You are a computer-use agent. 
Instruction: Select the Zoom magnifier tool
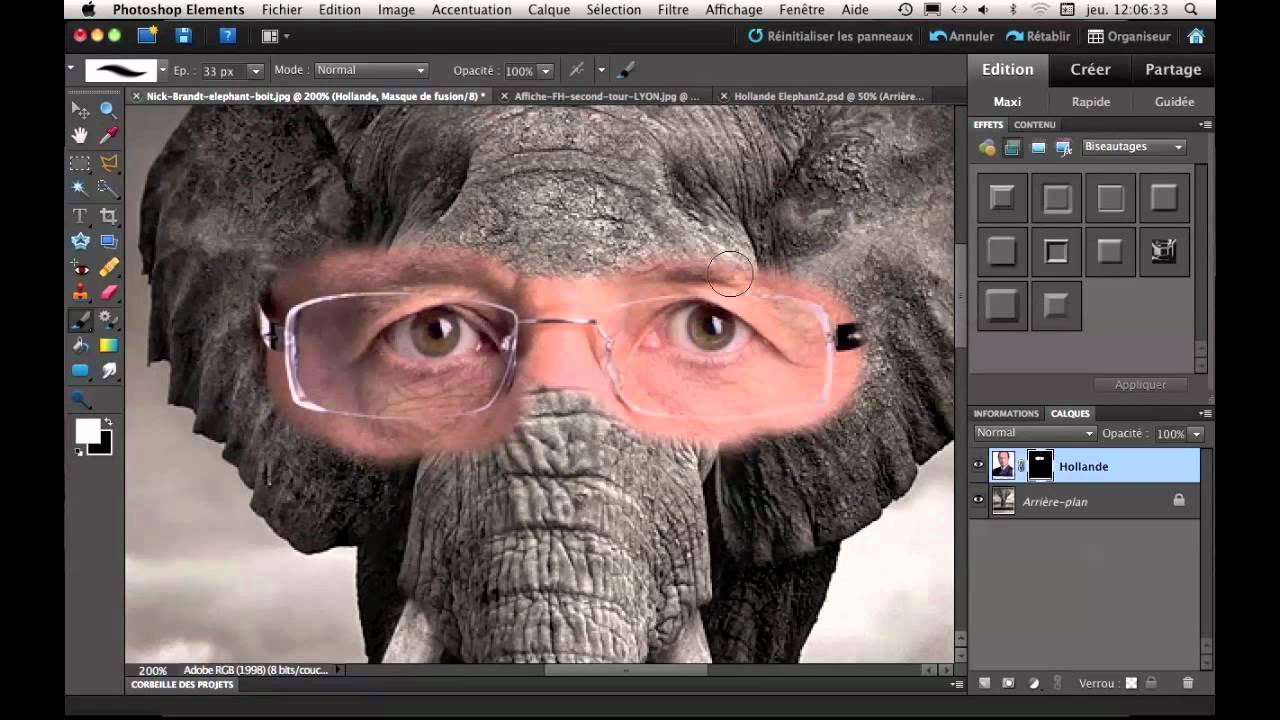coord(108,109)
